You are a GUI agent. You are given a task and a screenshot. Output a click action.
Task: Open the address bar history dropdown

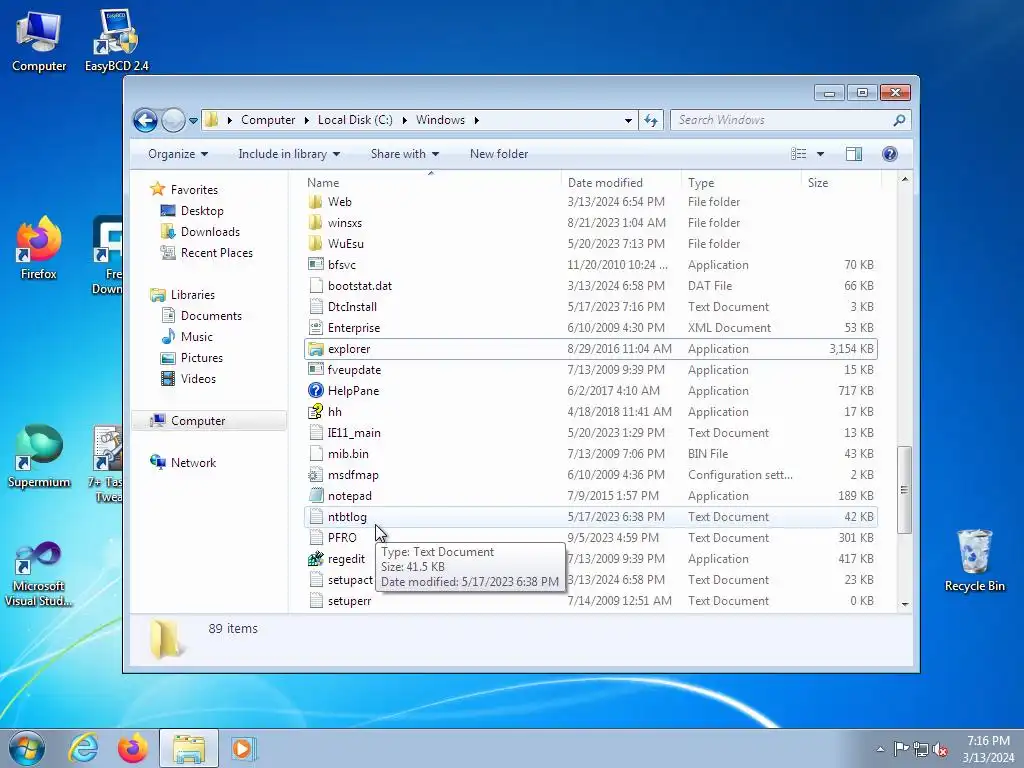tap(628, 120)
